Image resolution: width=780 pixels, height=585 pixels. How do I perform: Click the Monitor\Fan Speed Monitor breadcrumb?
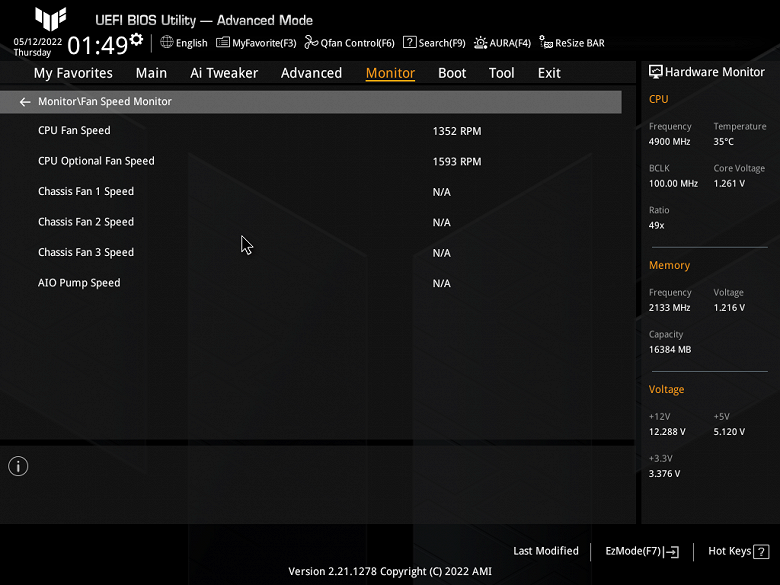(x=105, y=101)
